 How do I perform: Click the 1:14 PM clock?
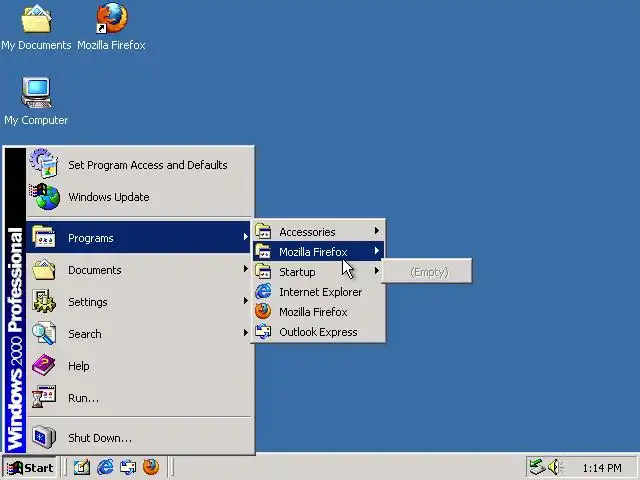602,468
